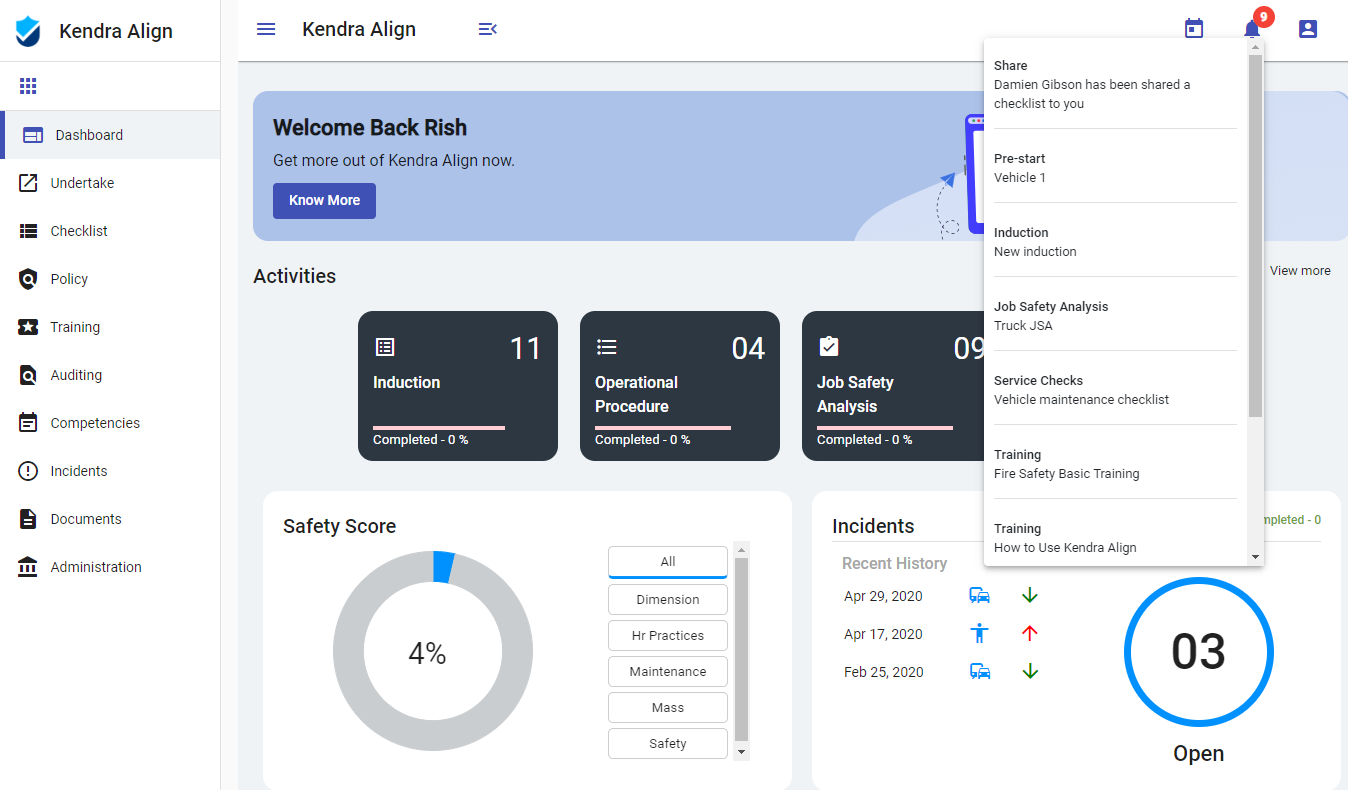This screenshot has width=1348, height=790.
Task: Open the calendar icon in the header
Action: pyautogui.click(x=1194, y=28)
